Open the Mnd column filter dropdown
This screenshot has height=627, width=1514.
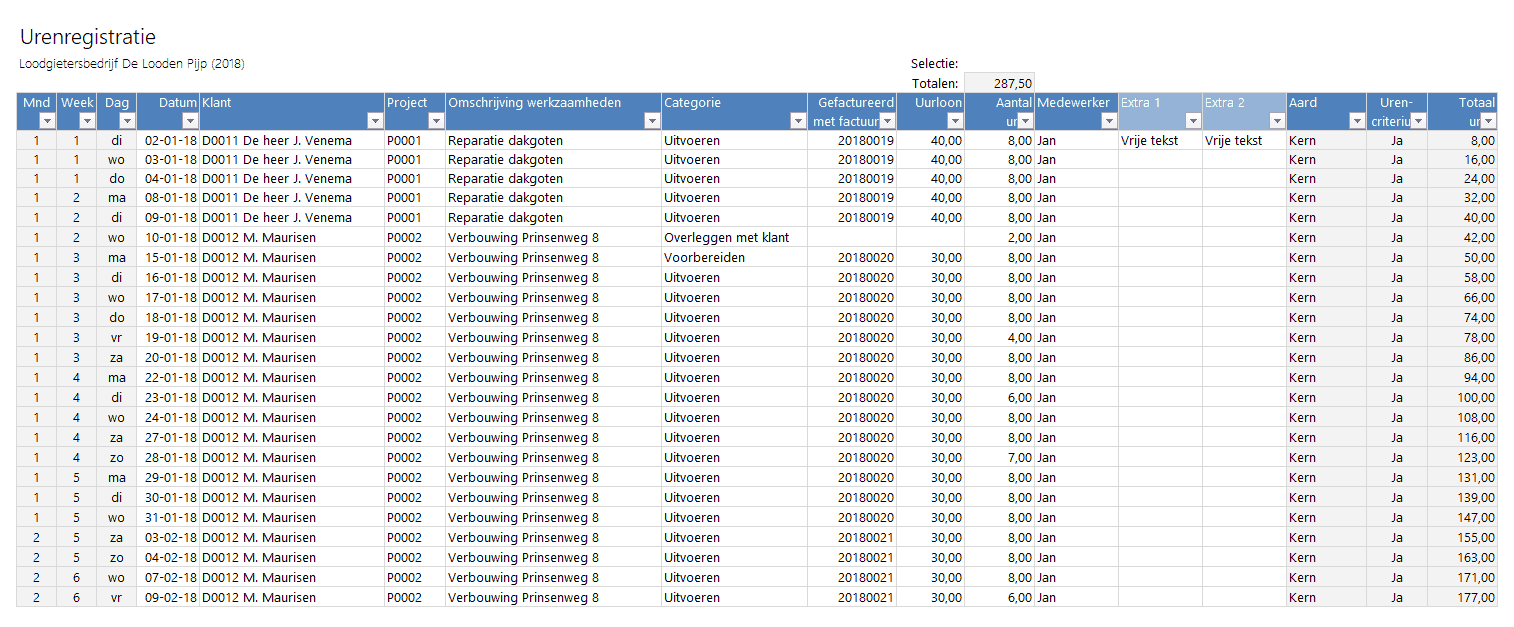point(46,121)
